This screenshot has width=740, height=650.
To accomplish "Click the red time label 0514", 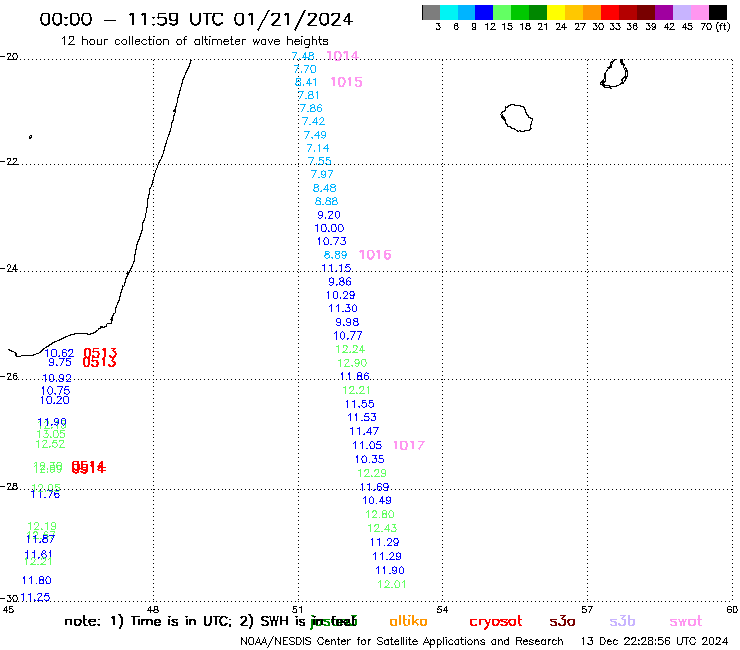I will point(89,467).
